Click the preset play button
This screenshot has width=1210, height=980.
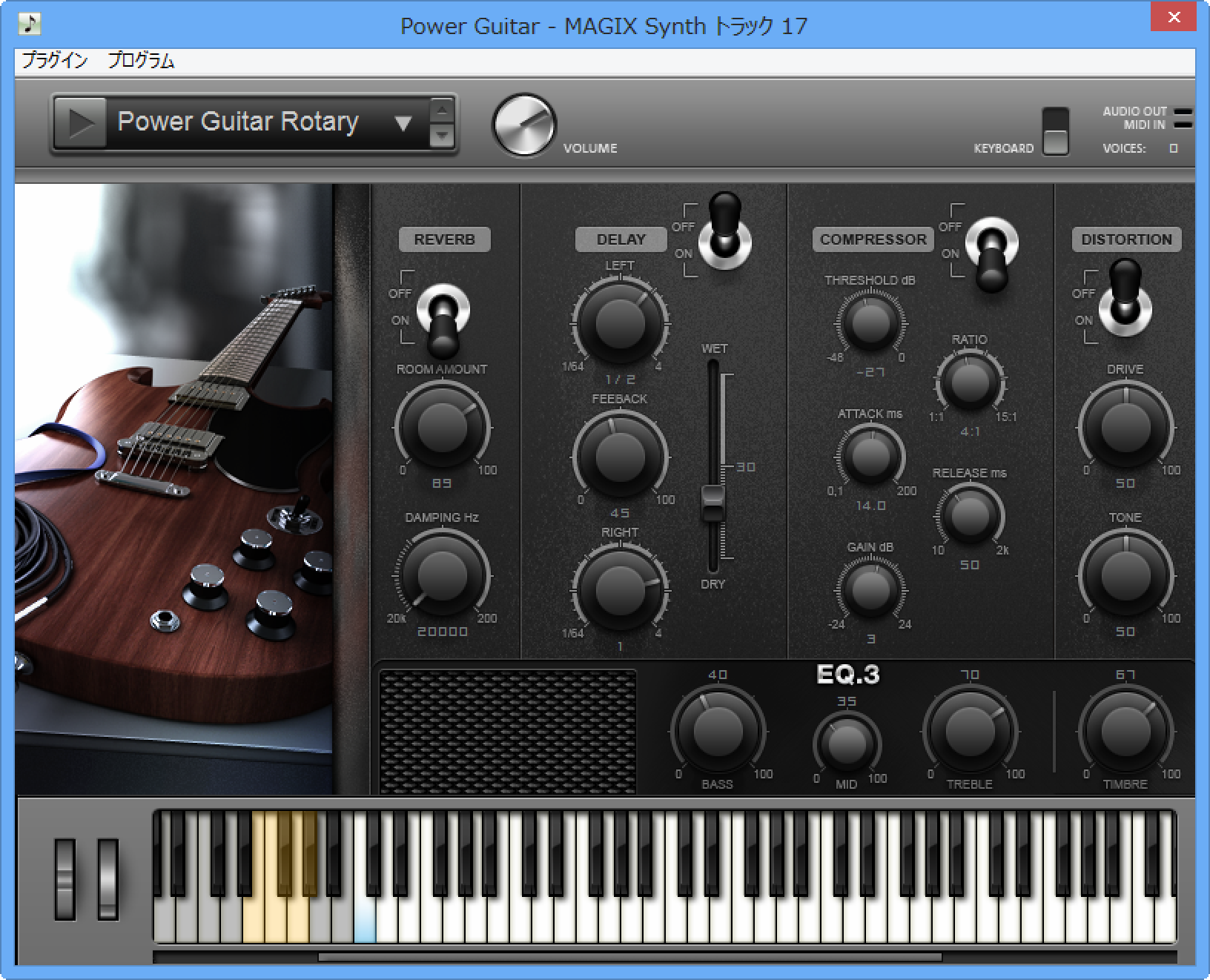(x=81, y=122)
